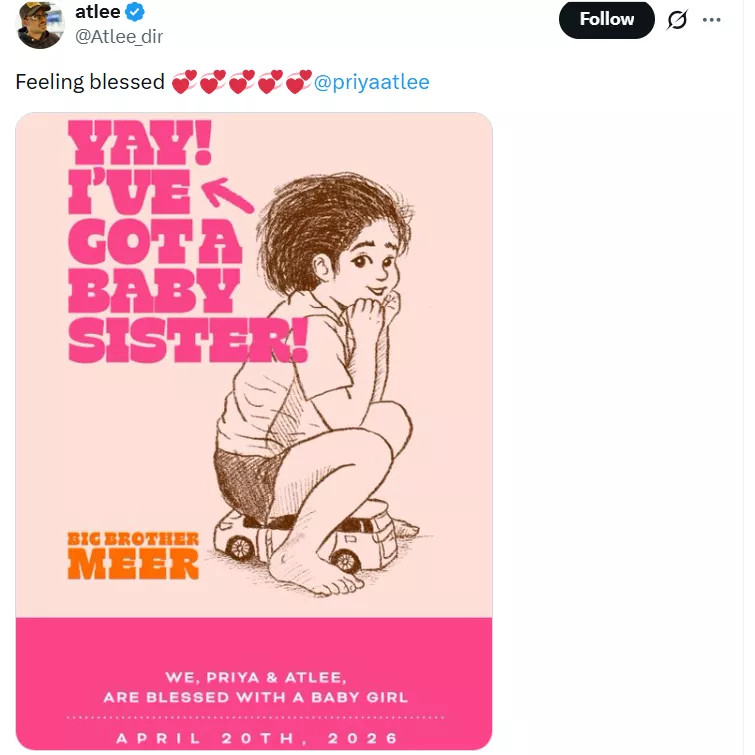Image resolution: width=755 pixels, height=755 pixels.
Task: Click the last heart emoji before the mention
Action: [298, 82]
